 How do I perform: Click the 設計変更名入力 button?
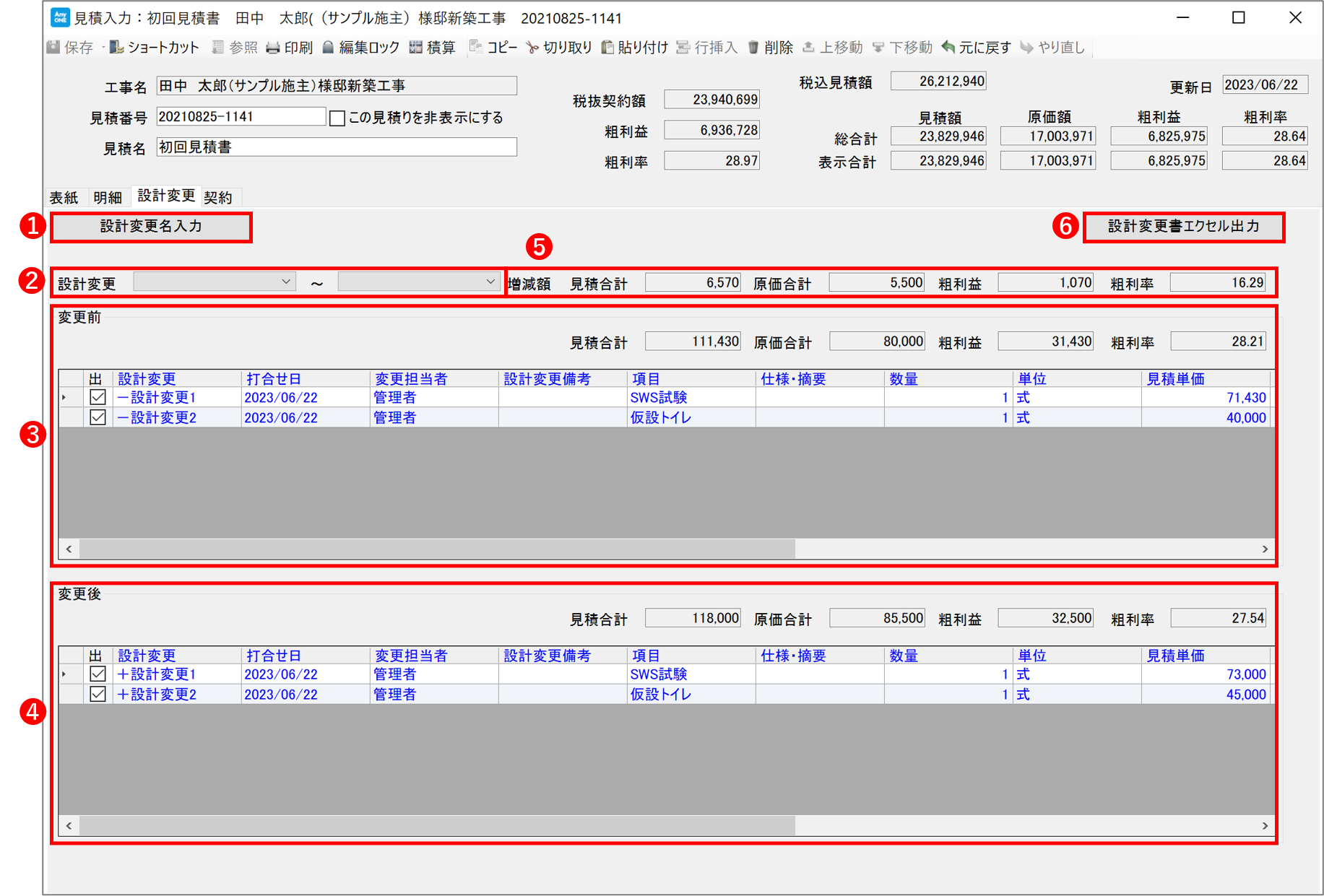pos(151,227)
